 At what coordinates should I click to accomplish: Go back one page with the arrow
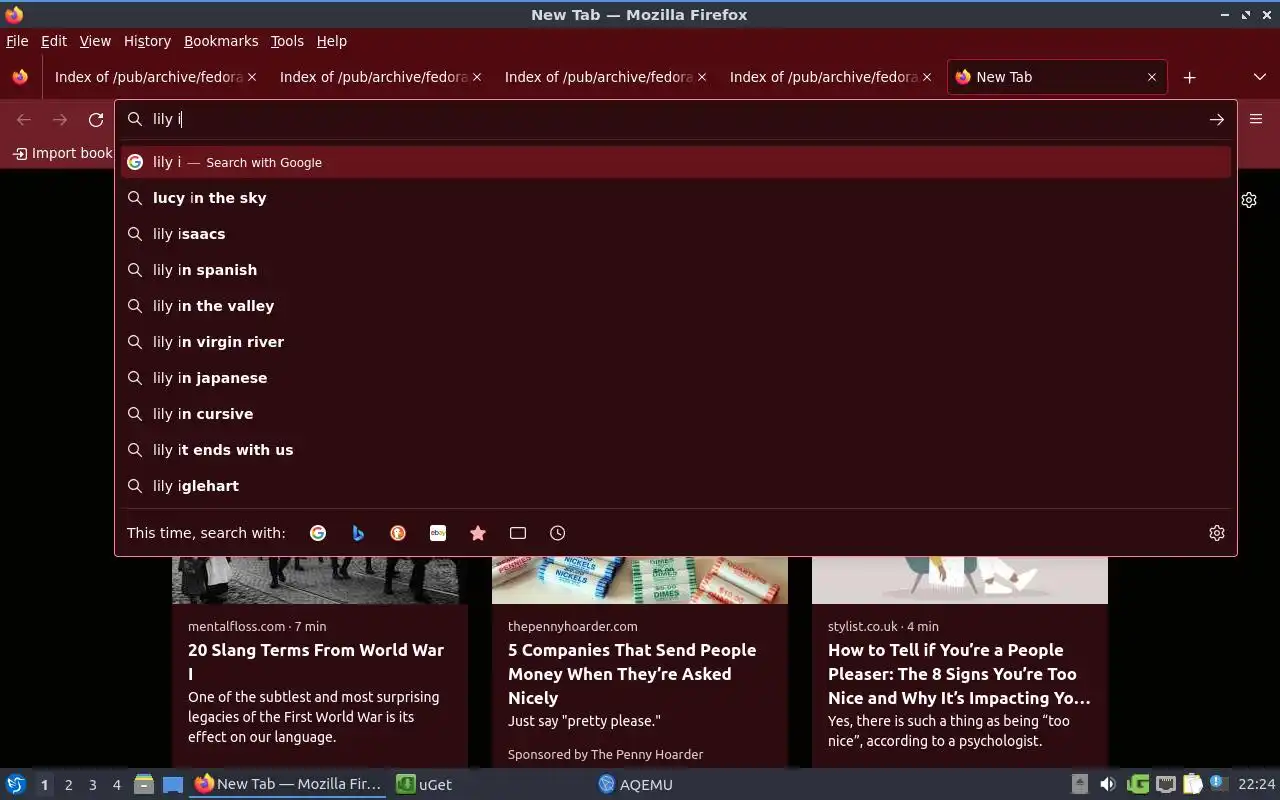(24, 120)
